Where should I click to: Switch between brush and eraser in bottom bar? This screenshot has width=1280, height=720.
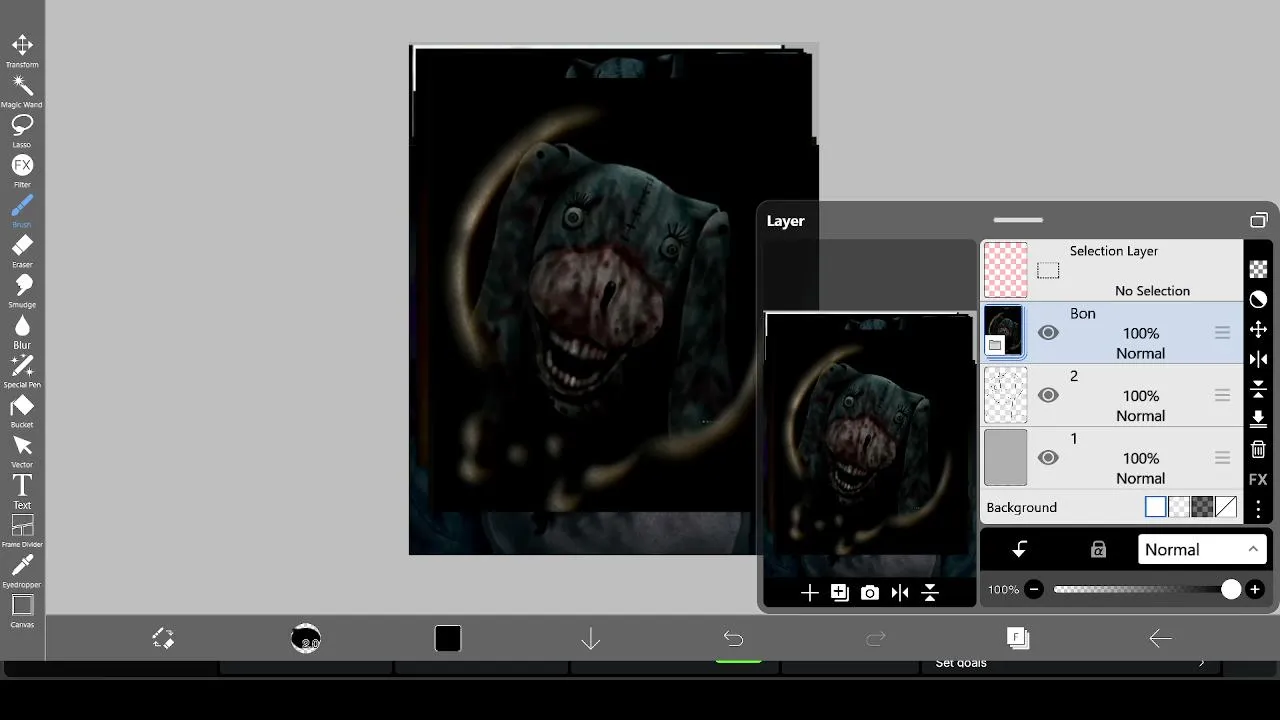pyautogui.click(x=163, y=638)
